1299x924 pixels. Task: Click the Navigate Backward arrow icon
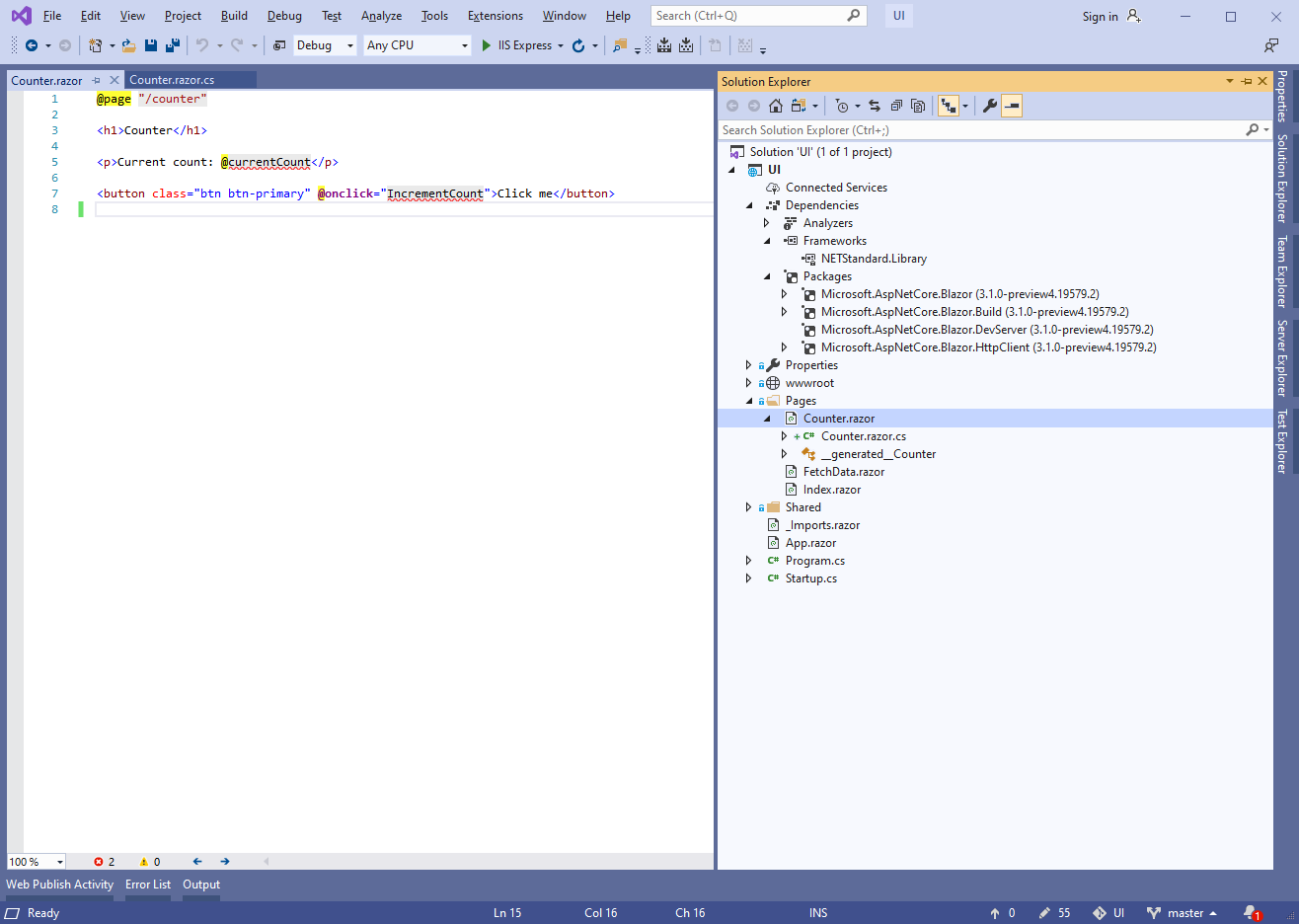(x=33, y=45)
